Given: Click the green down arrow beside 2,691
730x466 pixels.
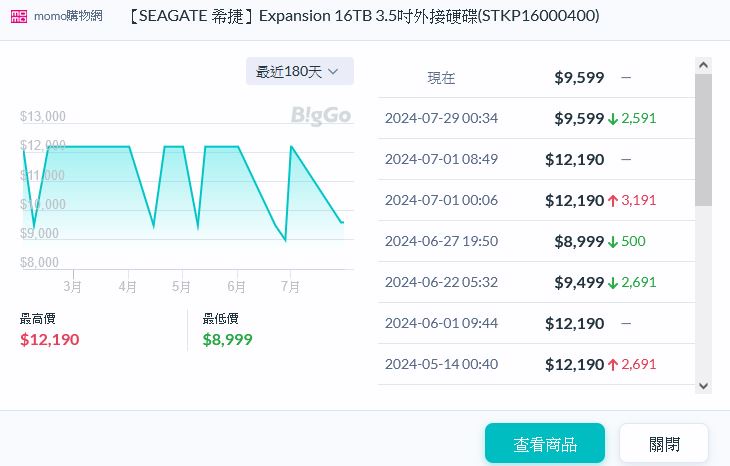Looking at the screenshot, I should click(612, 282).
